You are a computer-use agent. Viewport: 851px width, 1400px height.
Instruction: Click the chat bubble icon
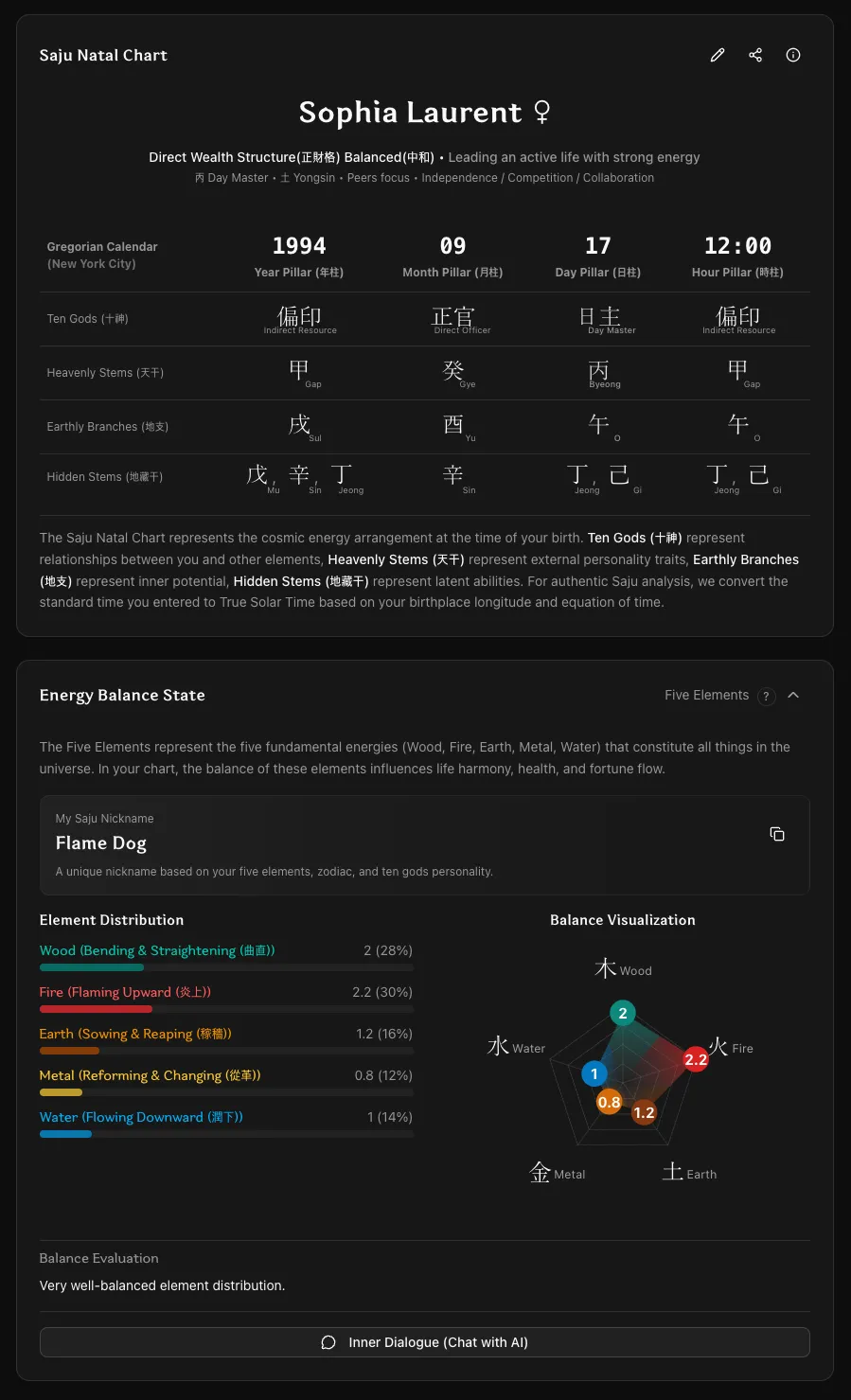(328, 1342)
